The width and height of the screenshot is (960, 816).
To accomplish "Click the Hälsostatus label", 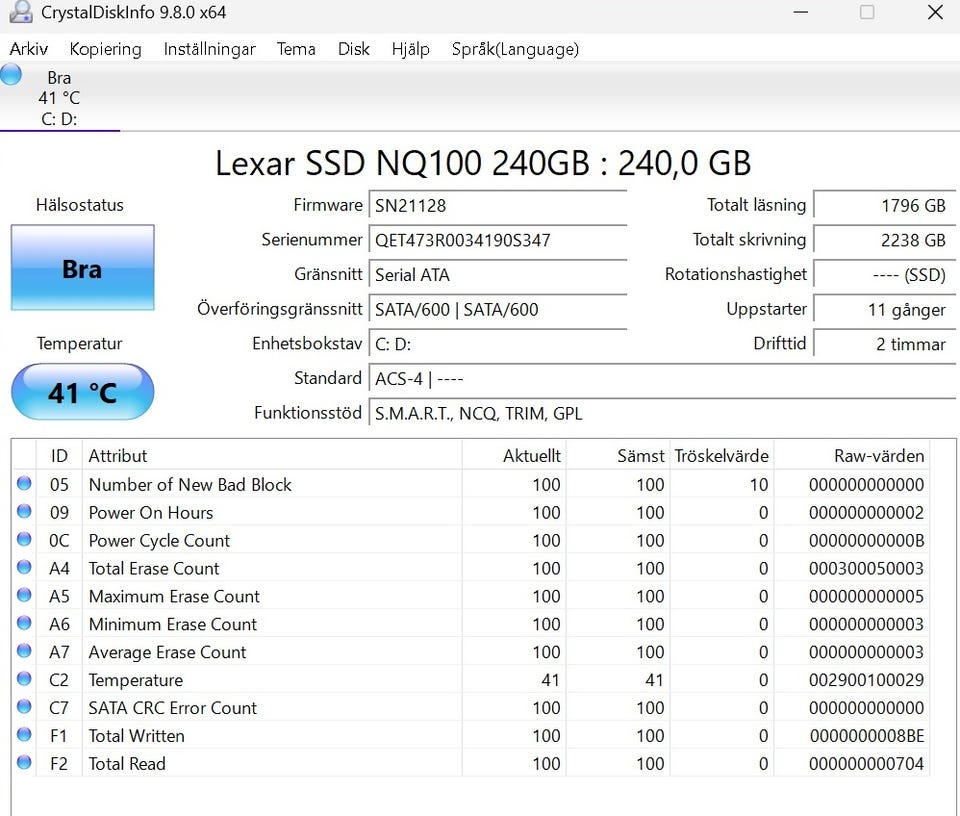I will click(x=80, y=204).
